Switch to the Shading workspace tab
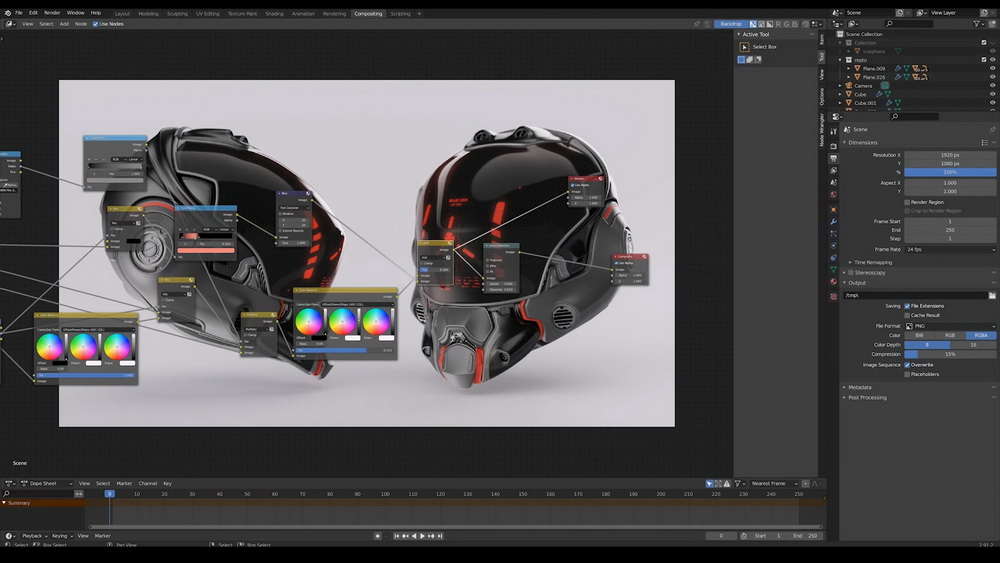The height and width of the screenshot is (563, 1000). (x=274, y=13)
